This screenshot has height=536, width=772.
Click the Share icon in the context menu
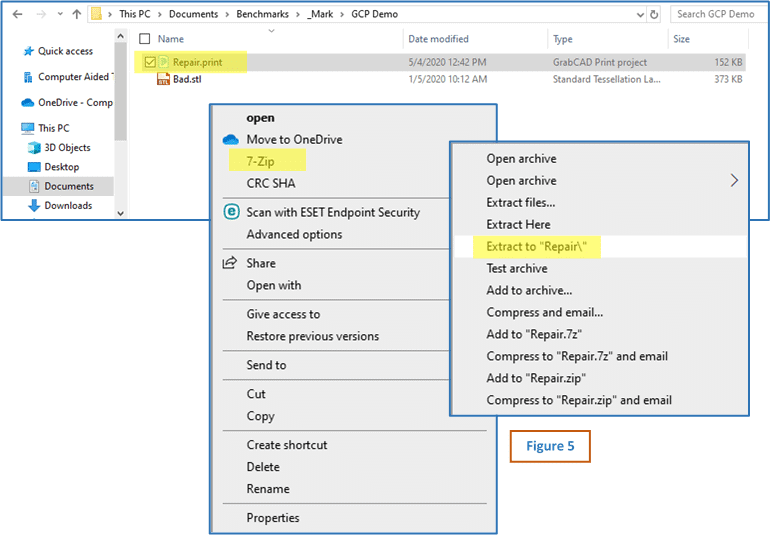pos(229,263)
